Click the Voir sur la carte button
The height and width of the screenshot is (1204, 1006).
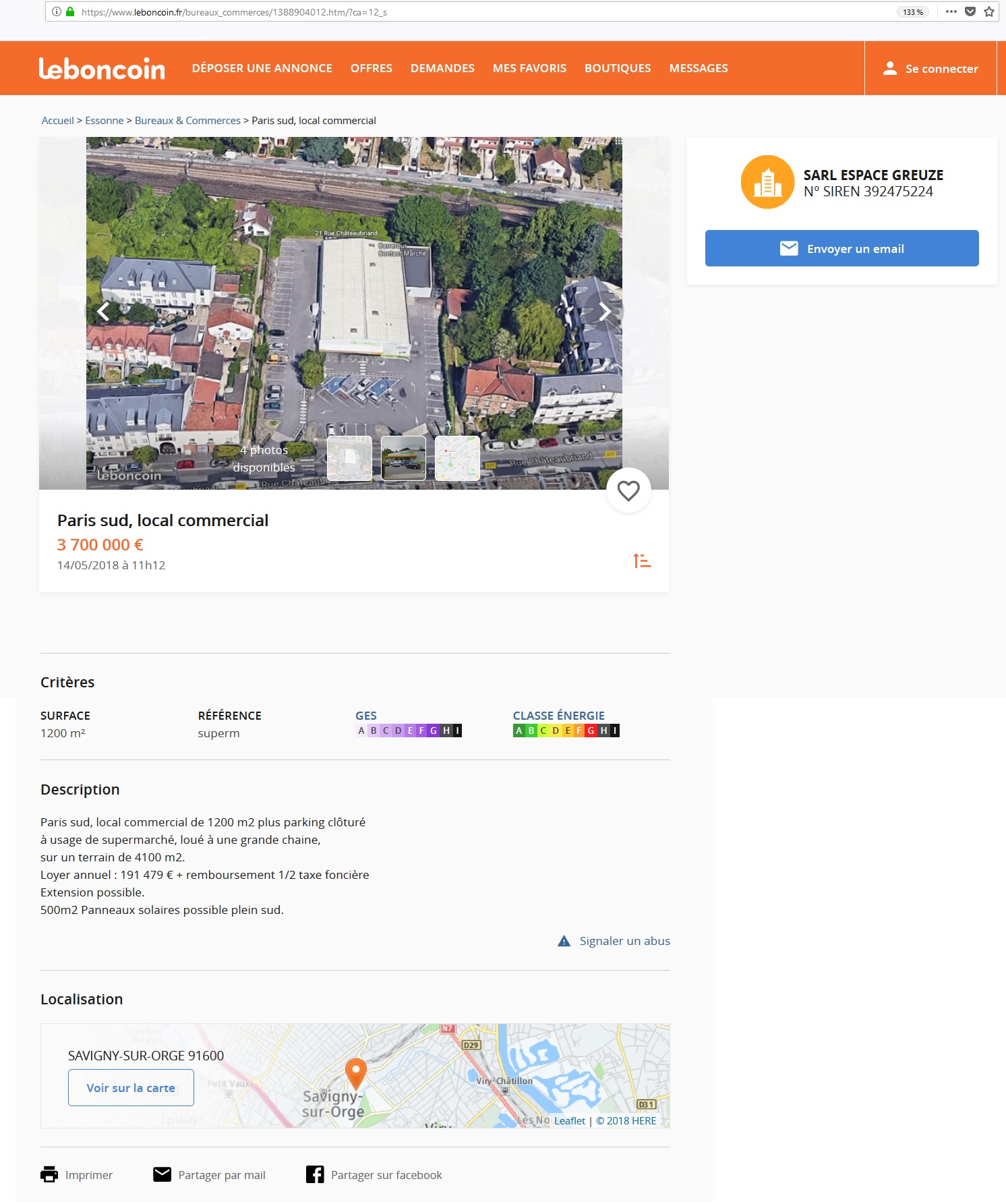pos(131,1087)
